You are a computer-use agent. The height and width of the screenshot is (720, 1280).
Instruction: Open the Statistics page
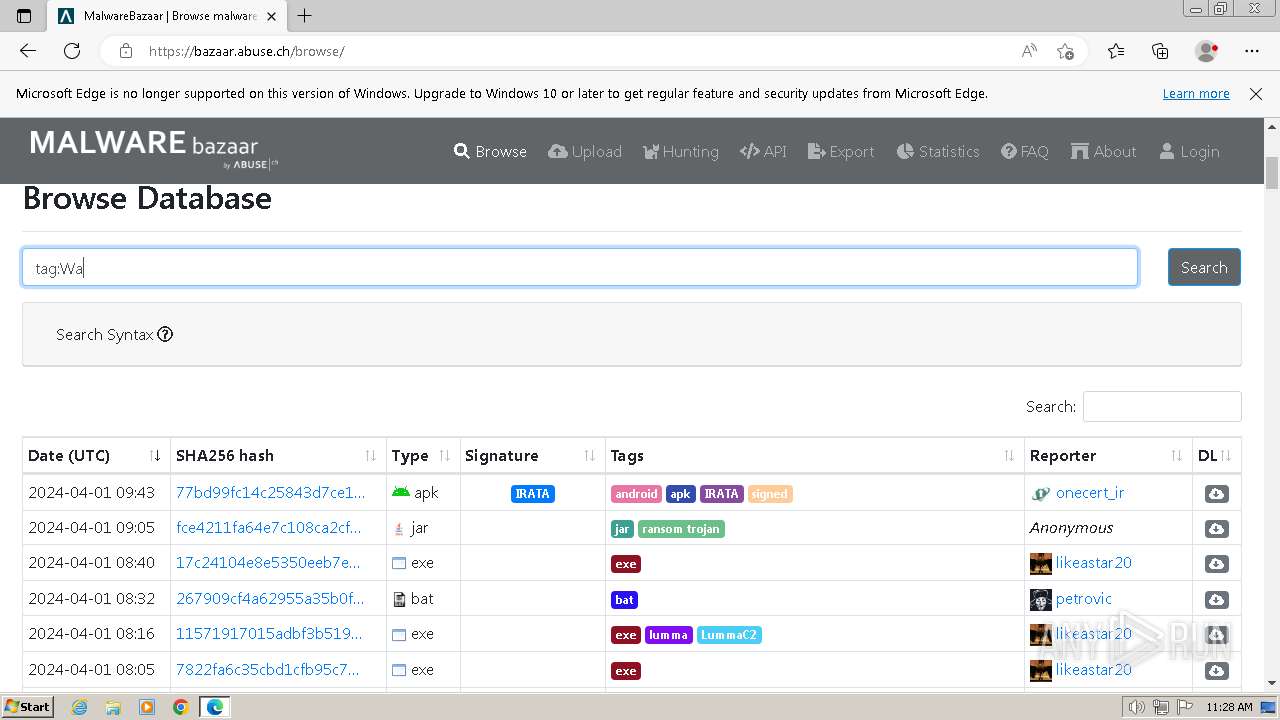(x=938, y=151)
